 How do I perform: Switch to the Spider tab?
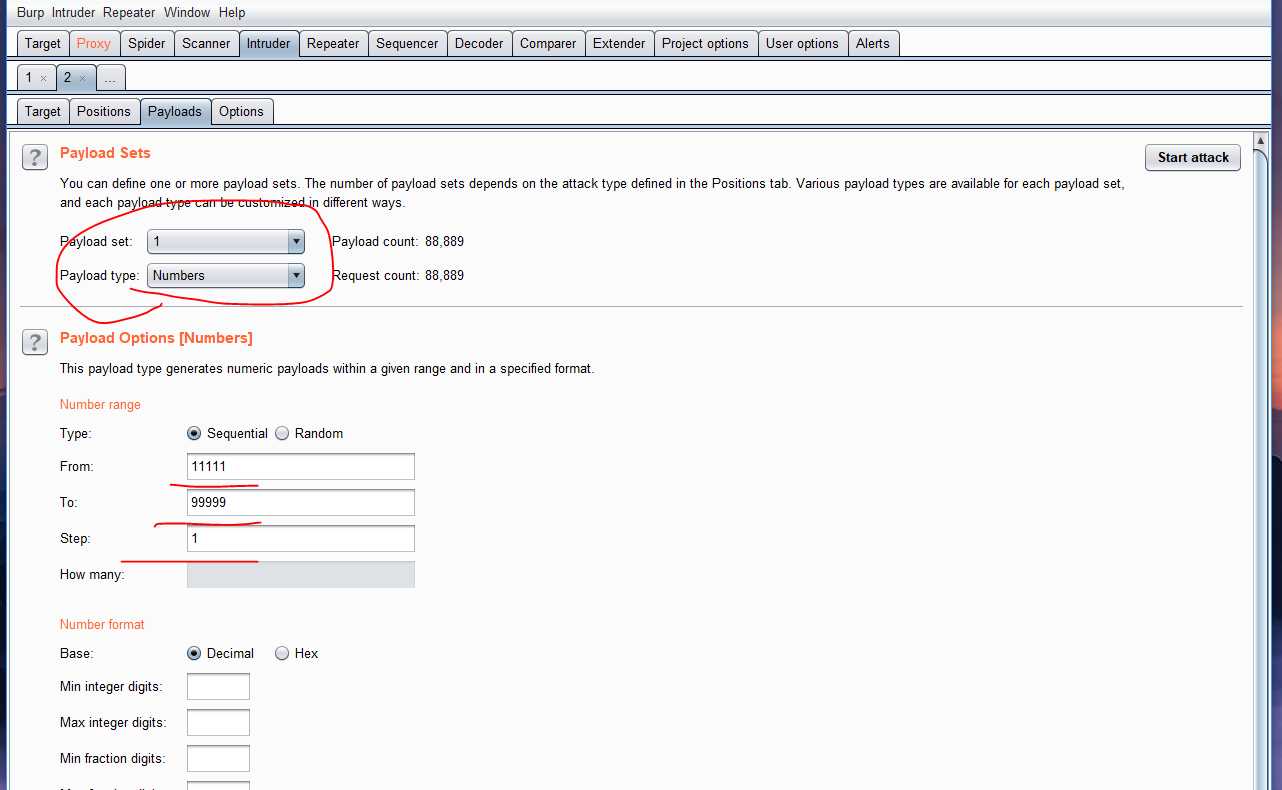pos(147,43)
